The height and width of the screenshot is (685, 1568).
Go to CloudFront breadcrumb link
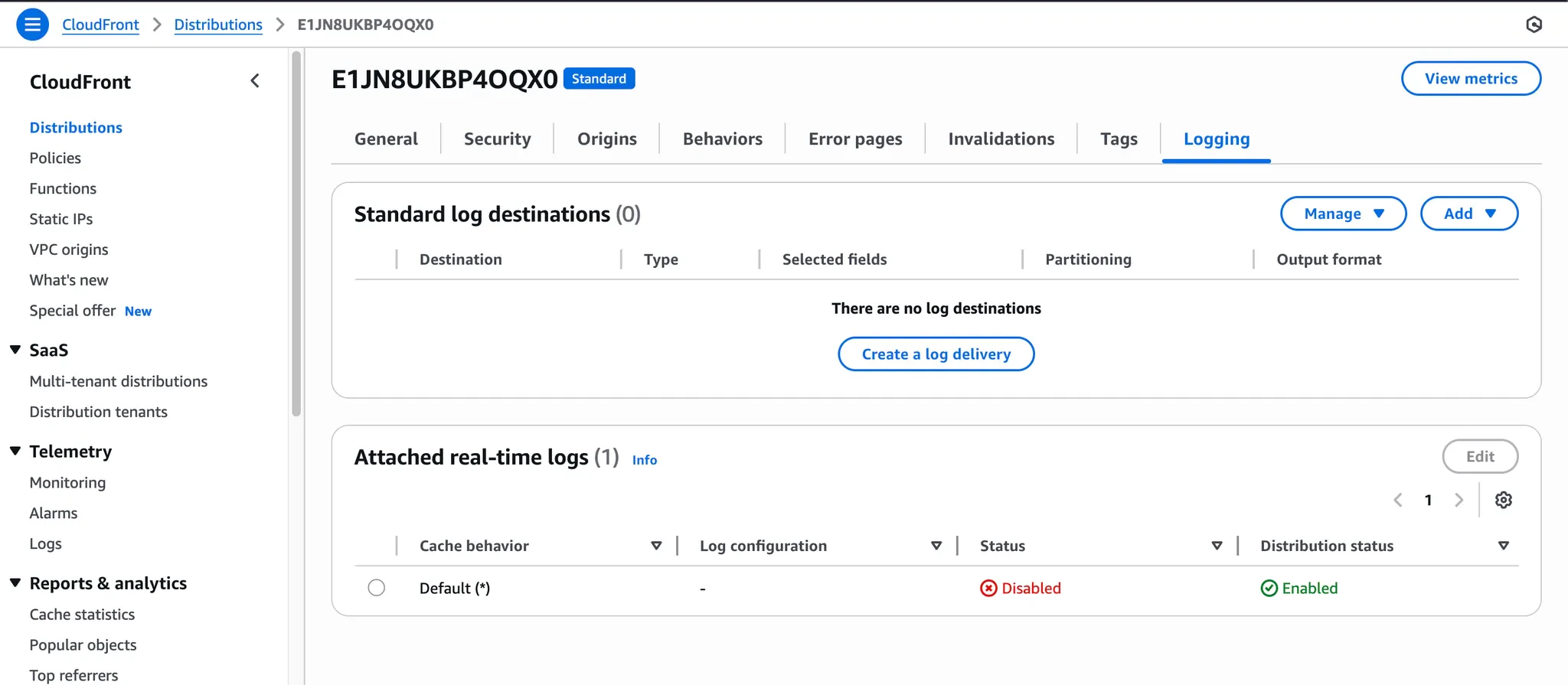100,24
